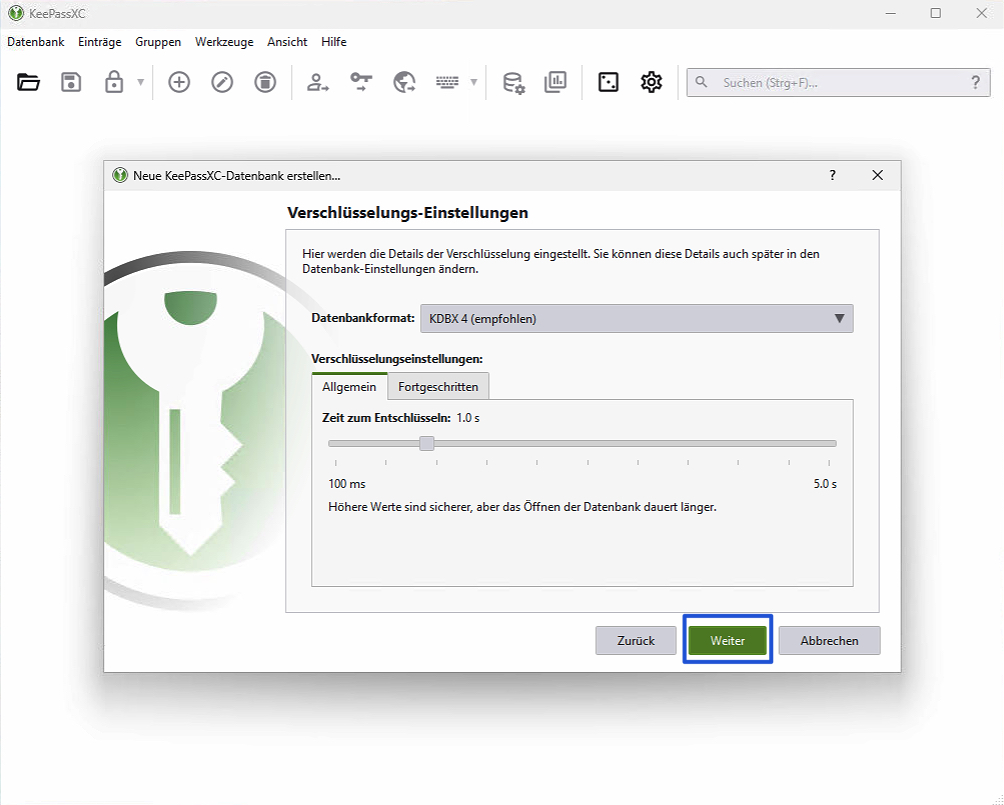This screenshot has height=805, width=1004.
Task: Click the lock database icon
Action: pos(114,83)
